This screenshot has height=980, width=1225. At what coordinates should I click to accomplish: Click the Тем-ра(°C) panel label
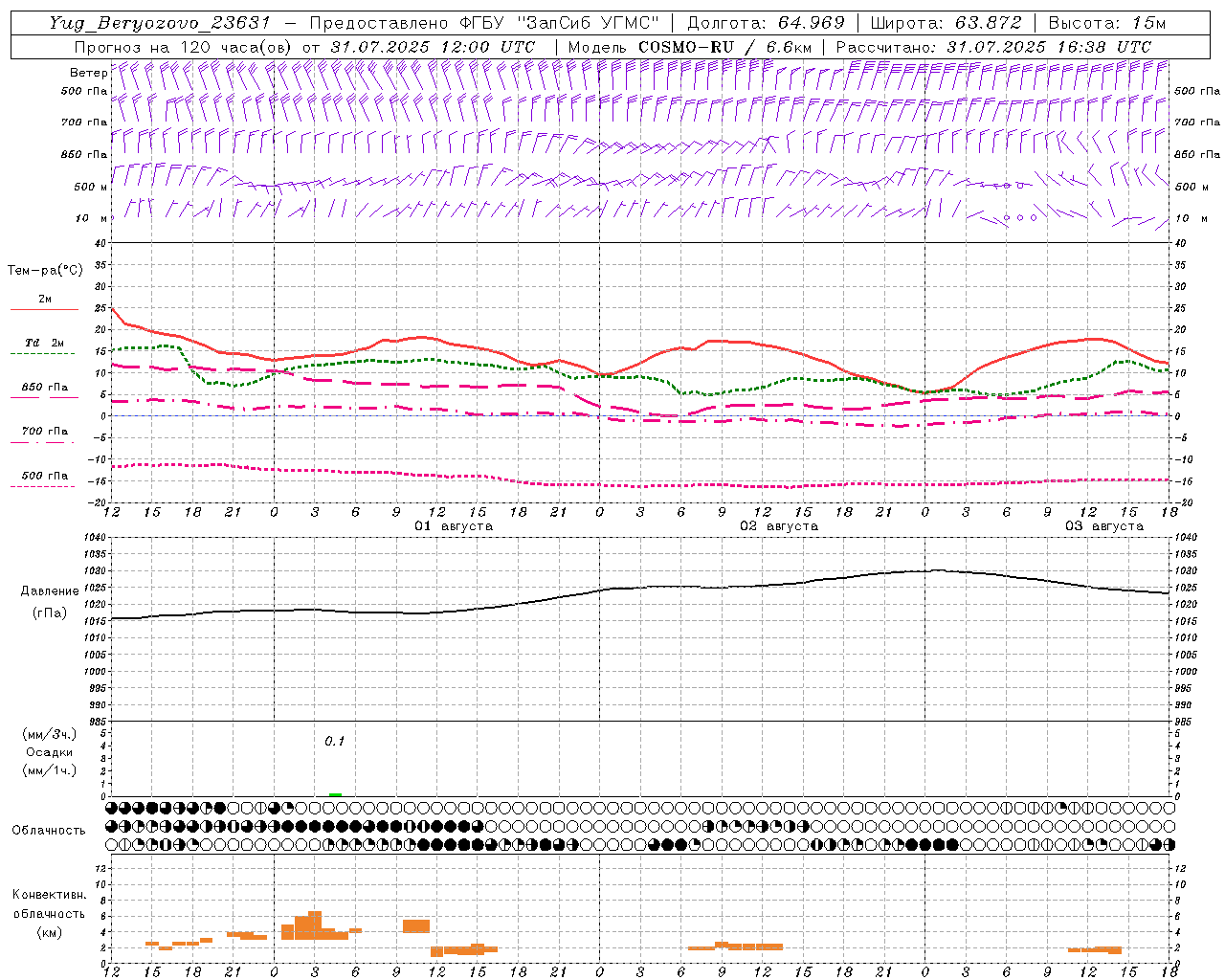click(45, 271)
